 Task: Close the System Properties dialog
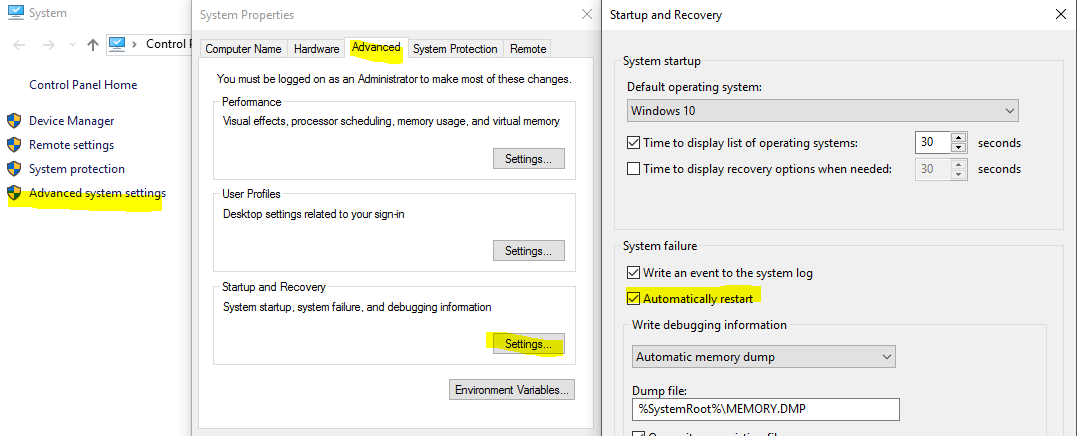(586, 15)
